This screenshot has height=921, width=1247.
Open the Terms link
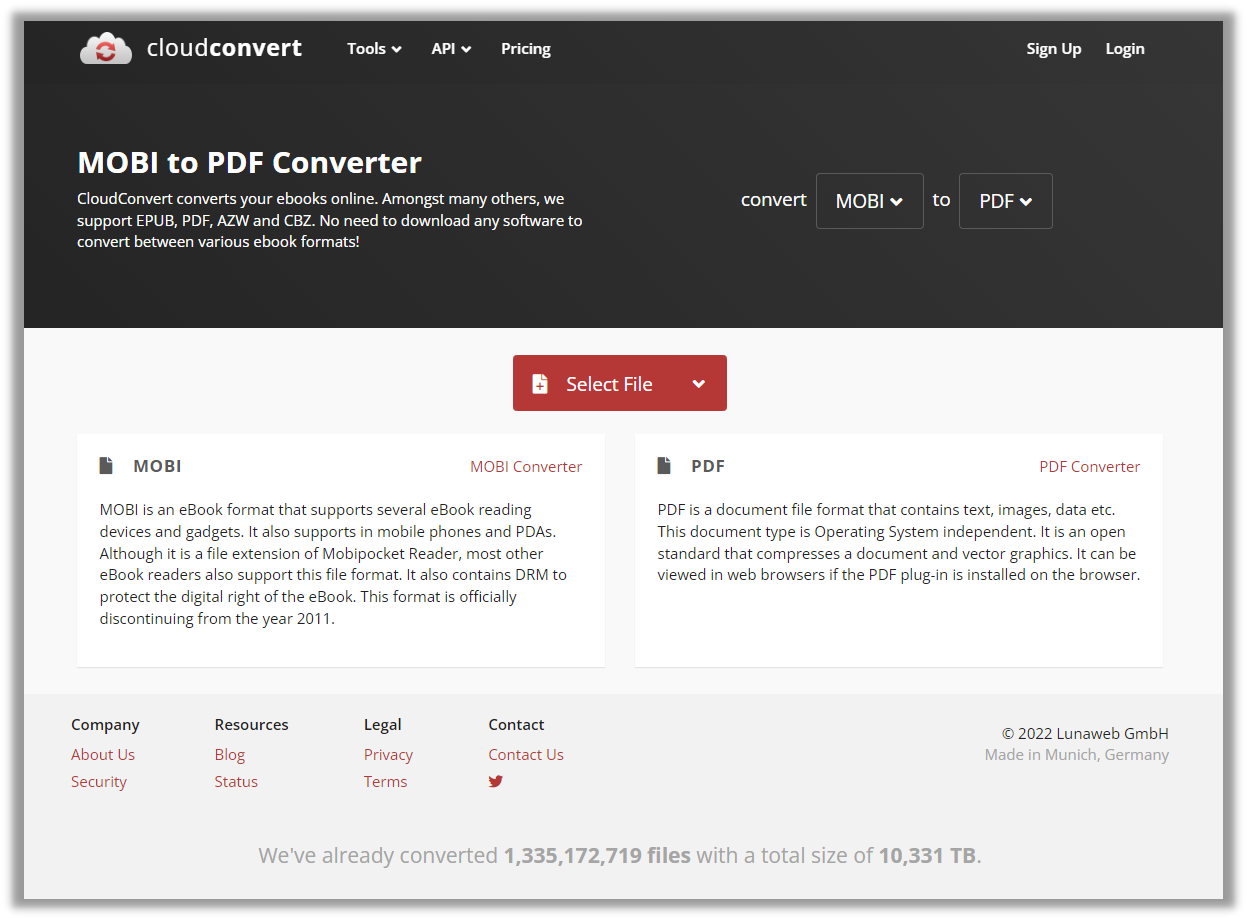386,782
